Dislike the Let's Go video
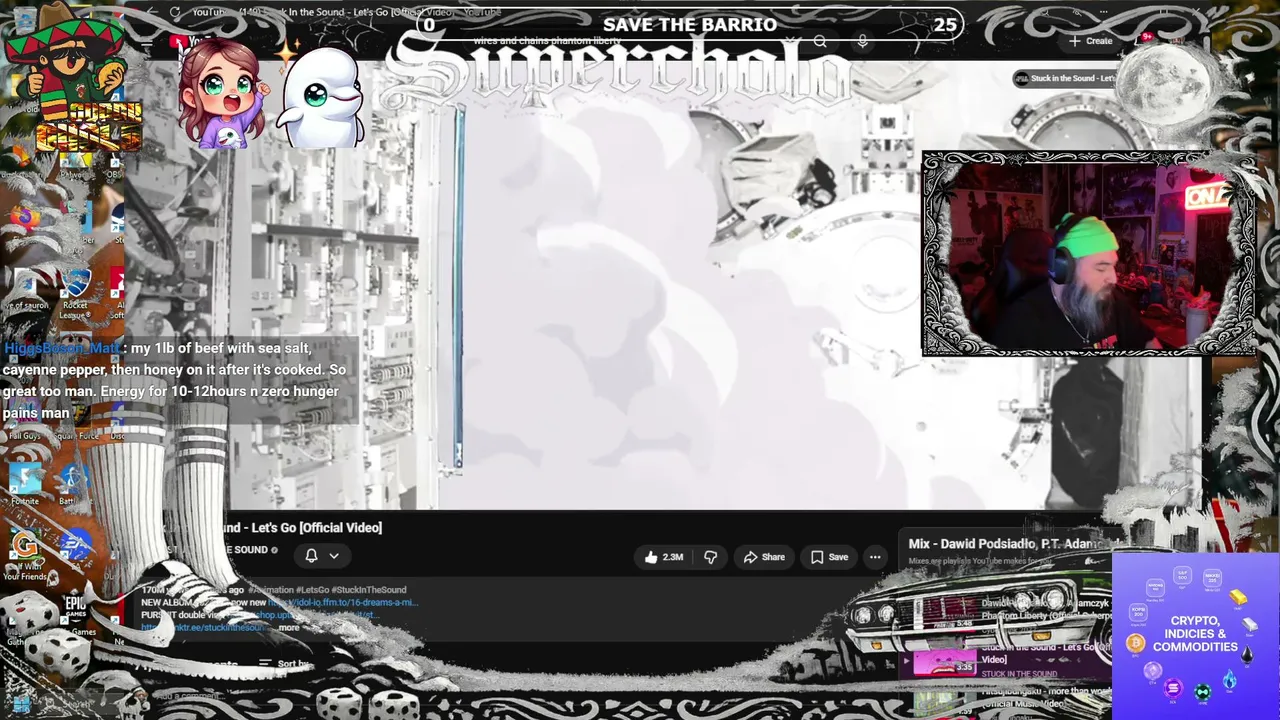 (x=711, y=557)
